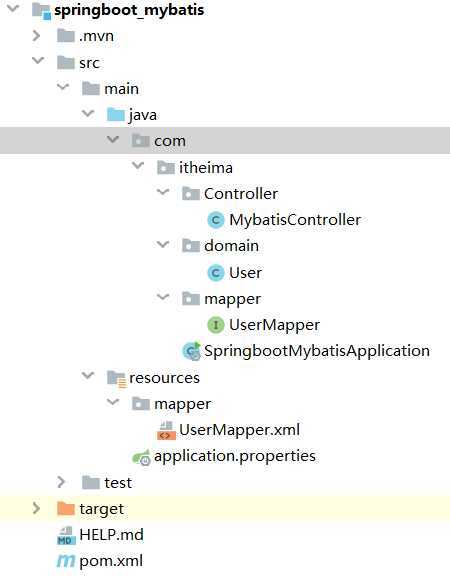Select the java label
Screen dimensions: 450x577
(143, 116)
